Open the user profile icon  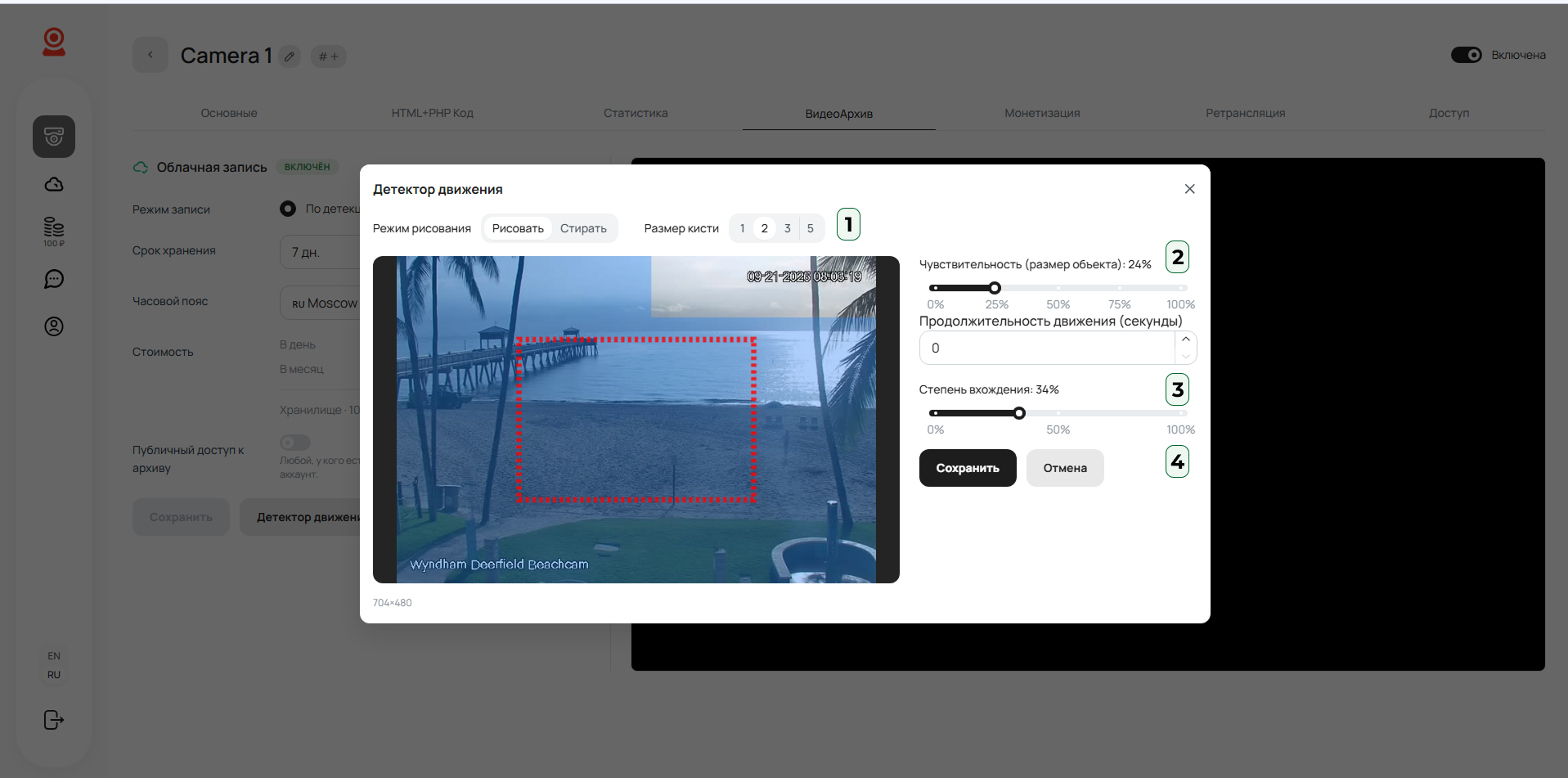point(54,326)
